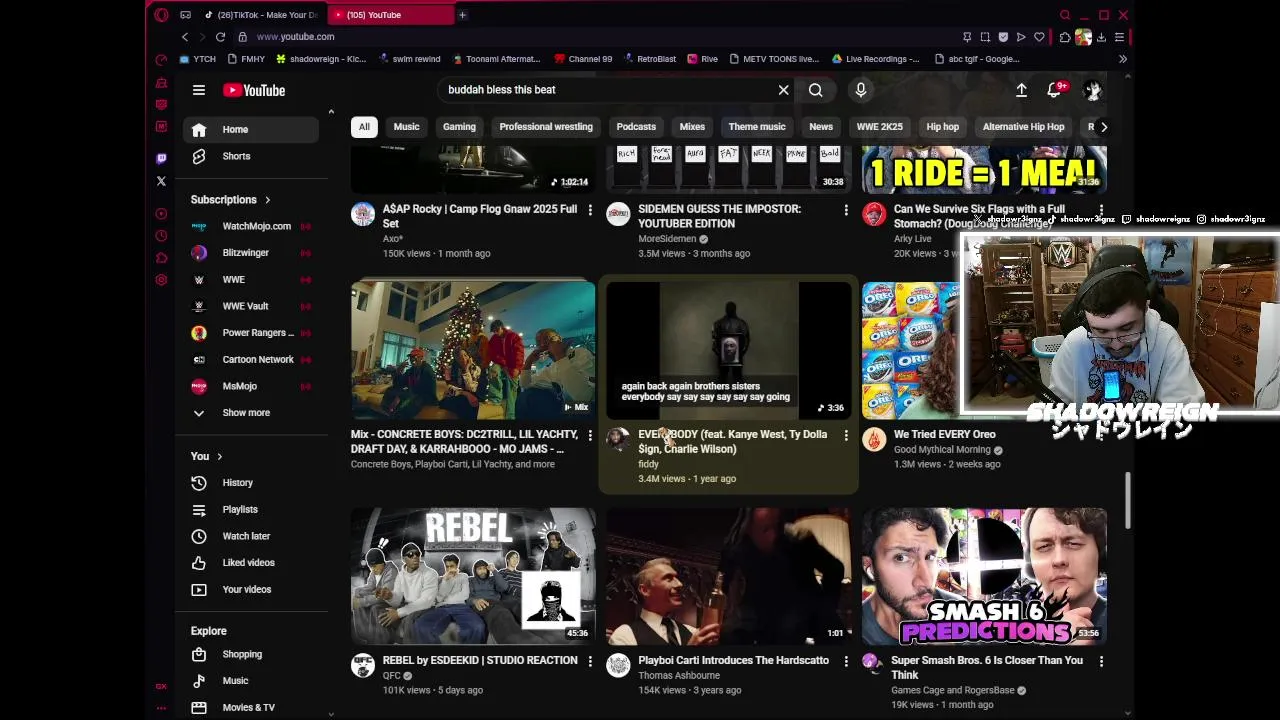Viewport: 1280px width, 720px height.
Task: Show more bookmarks via double chevron
Action: tap(1122, 59)
